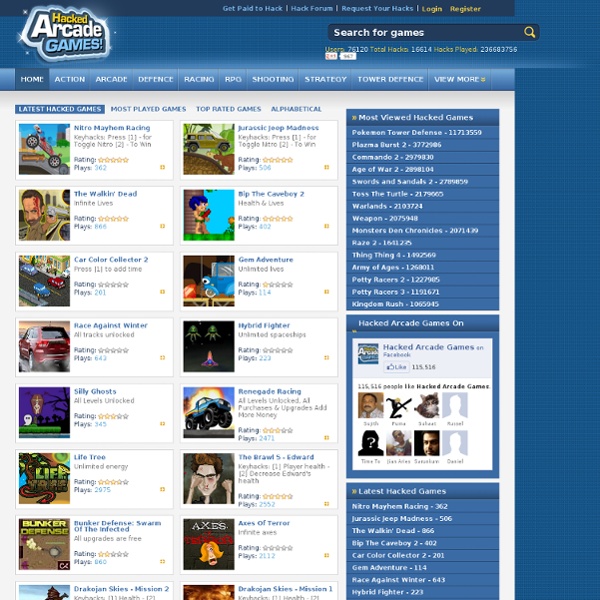Click the star rating for Gem Adventure
The width and height of the screenshot is (600, 600).
279,283
